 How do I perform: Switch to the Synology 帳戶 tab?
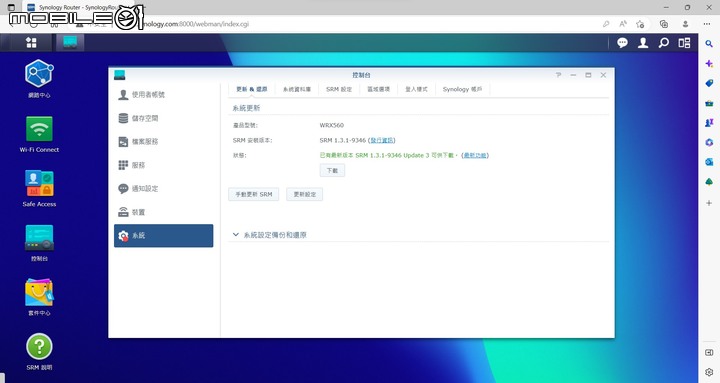pyautogui.click(x=462, y=89)
